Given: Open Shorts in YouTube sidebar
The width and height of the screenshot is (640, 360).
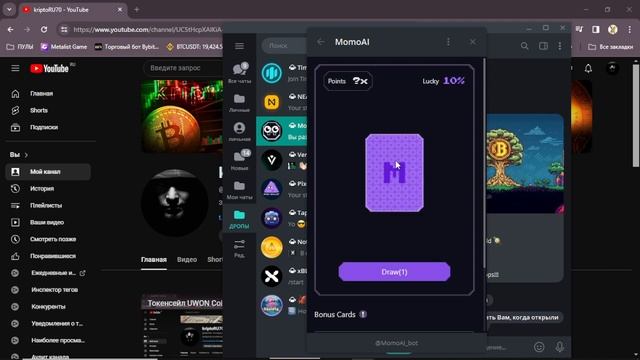Looking at the screenshot, I should coord(48,110).
